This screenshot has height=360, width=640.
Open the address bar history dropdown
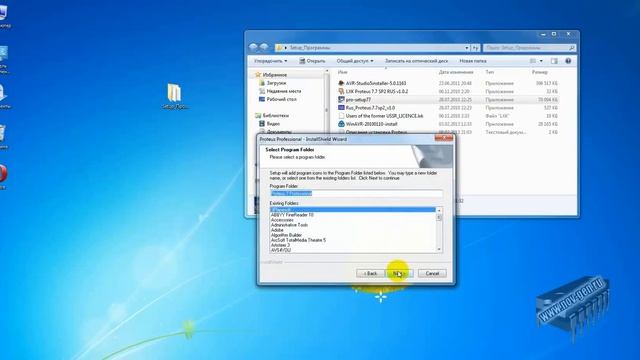(x=467, y=48)
